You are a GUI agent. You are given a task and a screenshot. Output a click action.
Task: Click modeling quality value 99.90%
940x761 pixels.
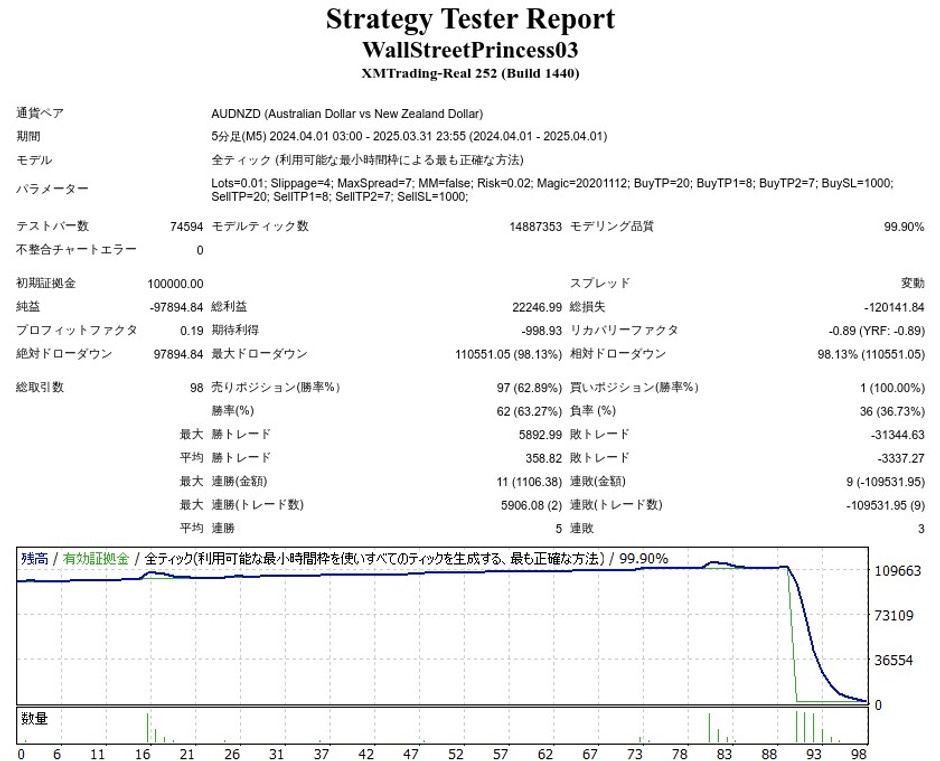(x=904, y=227)
